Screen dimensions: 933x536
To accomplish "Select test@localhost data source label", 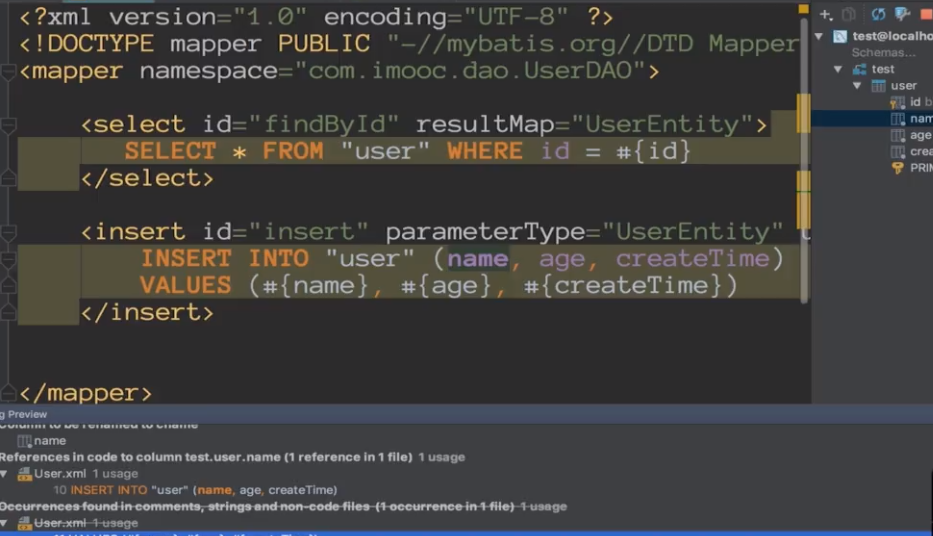I will [x=893, y=36].
